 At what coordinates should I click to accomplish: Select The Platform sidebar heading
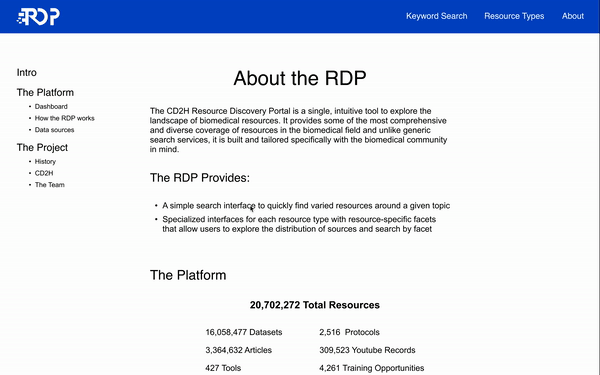pos(45,92)
